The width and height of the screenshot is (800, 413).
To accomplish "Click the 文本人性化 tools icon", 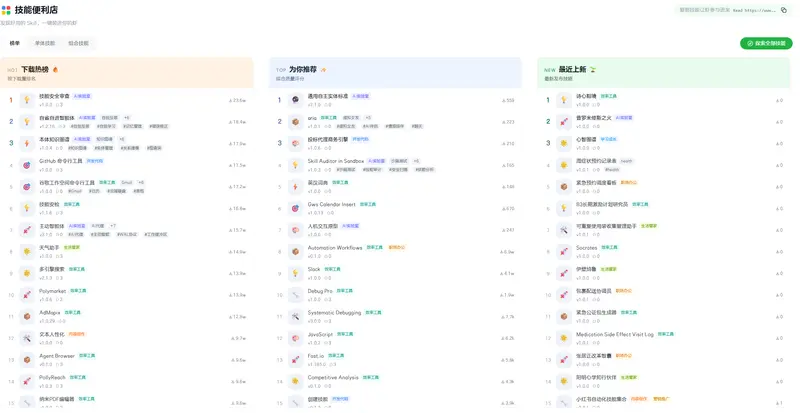I will (x=27, y=338).
